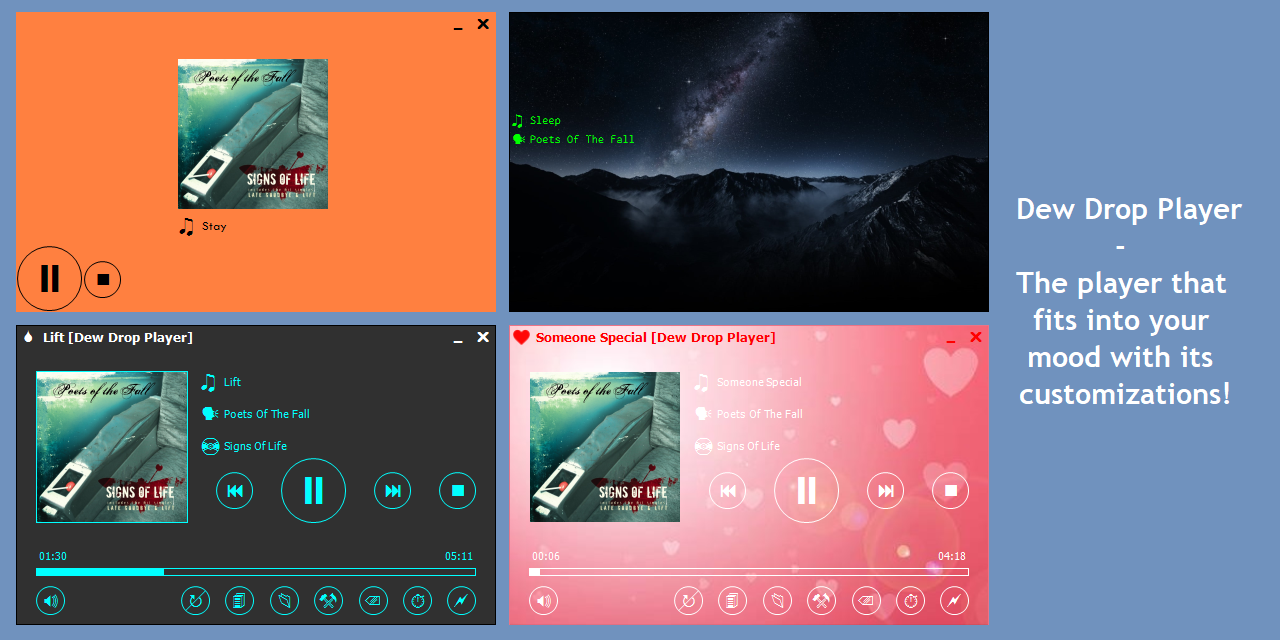Click total time 05:11 in the dark player

tap(459, 556)
